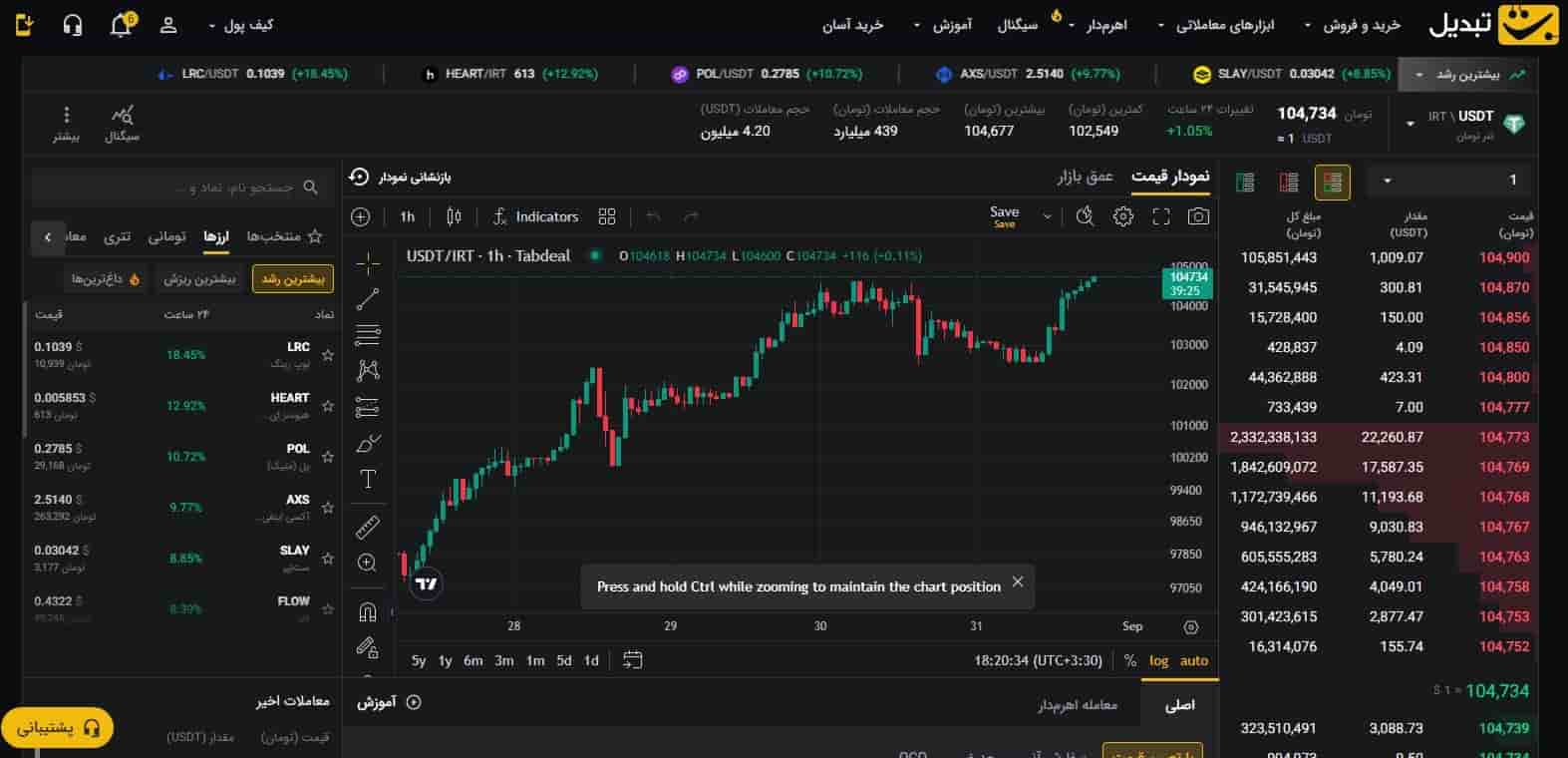Open the three-dot more menu
The width and height of the screenshot is (1568, 758).
pyautogui.click(x=67, y=124)
